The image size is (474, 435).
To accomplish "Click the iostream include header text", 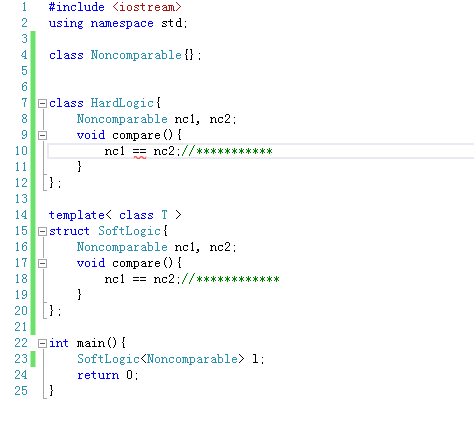I will point(147,7).
